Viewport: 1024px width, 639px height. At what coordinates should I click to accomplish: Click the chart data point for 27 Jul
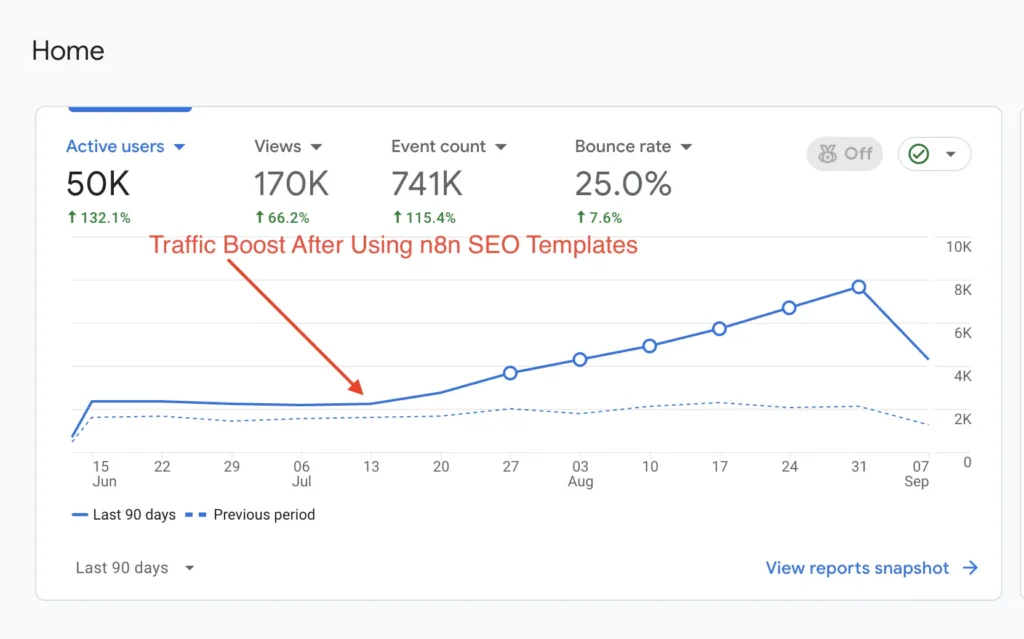[510, 373]
